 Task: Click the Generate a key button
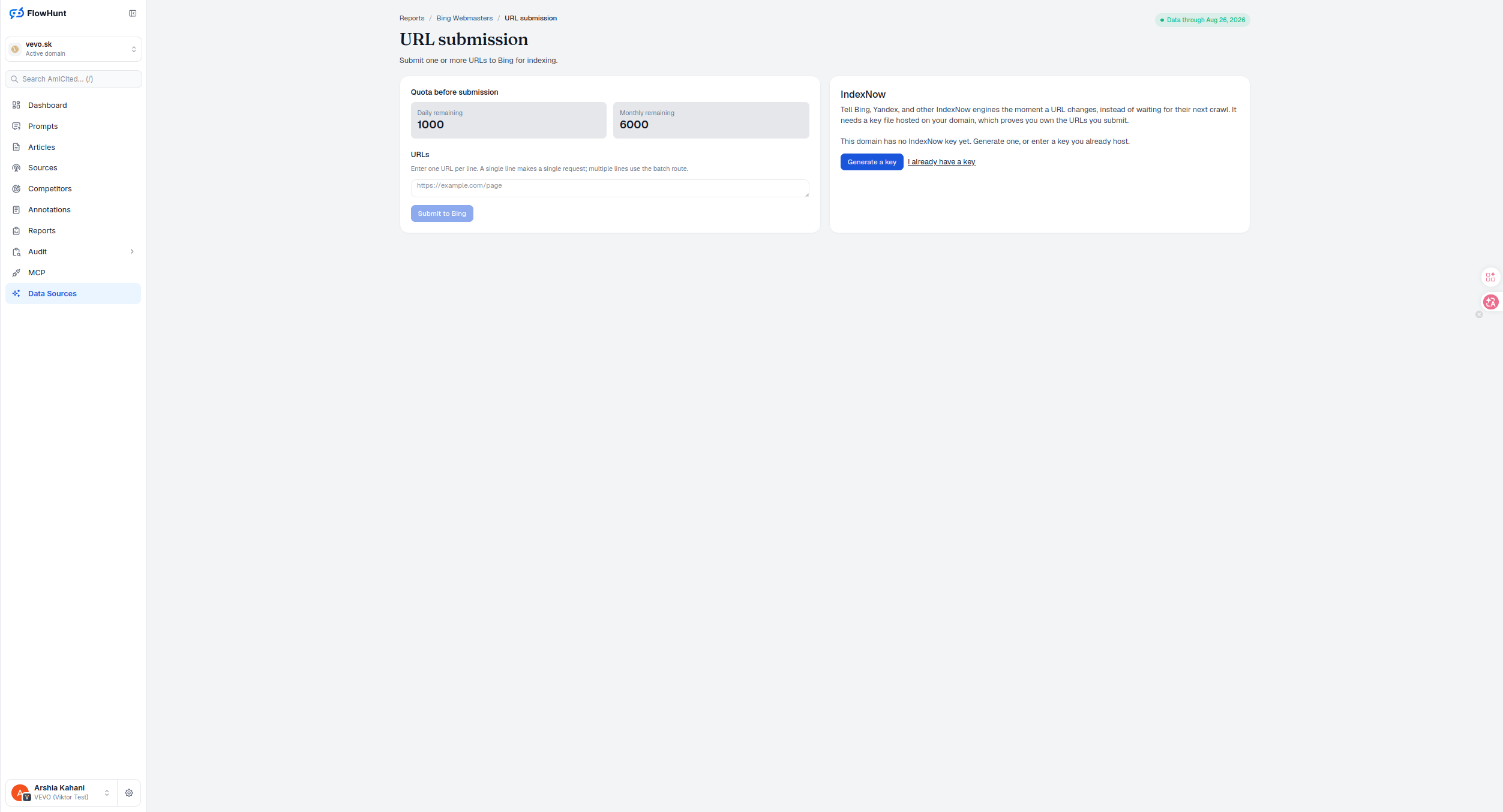[x=872, y=162]
